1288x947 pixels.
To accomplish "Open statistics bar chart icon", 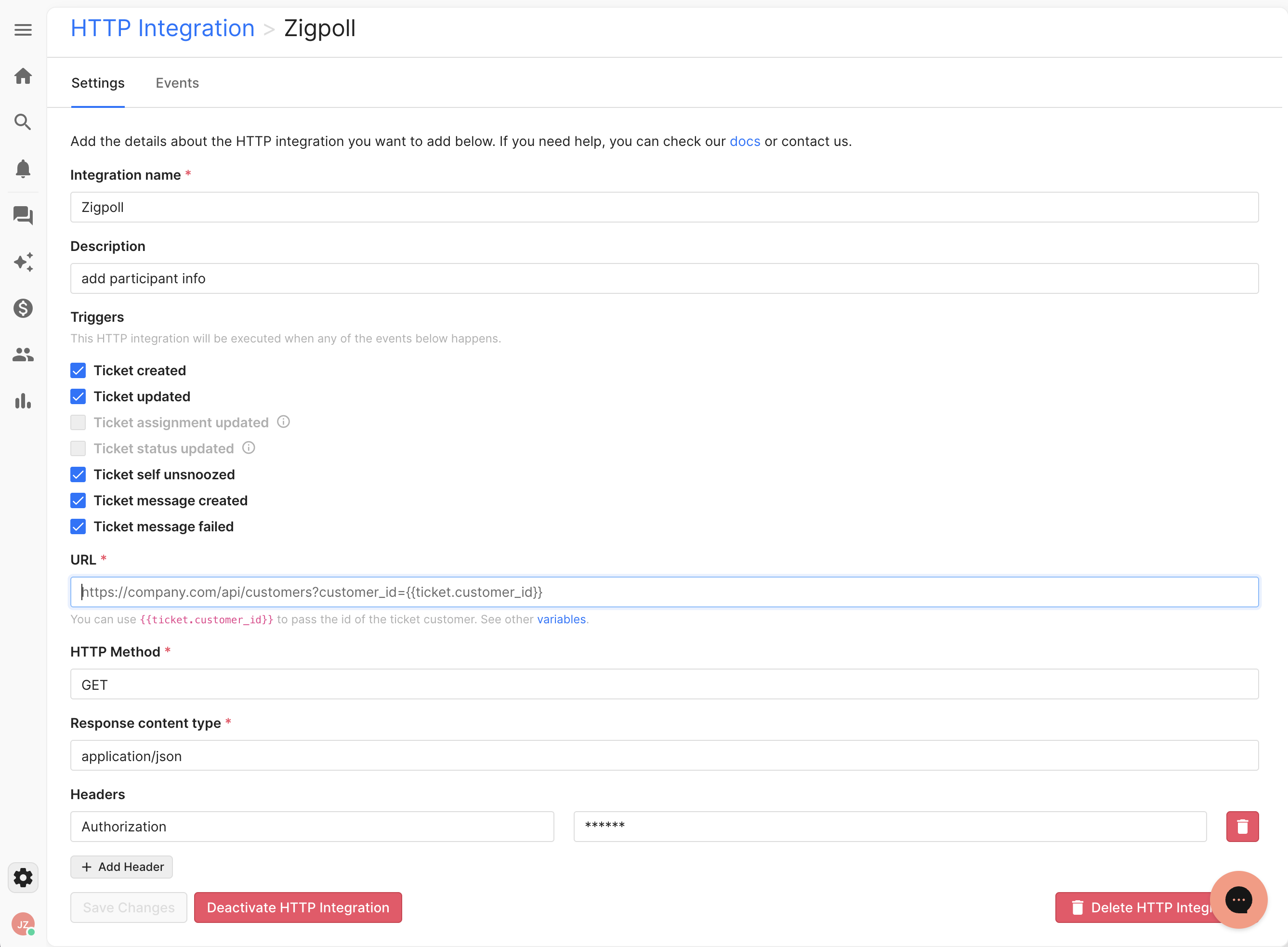I will click(23, 401).
